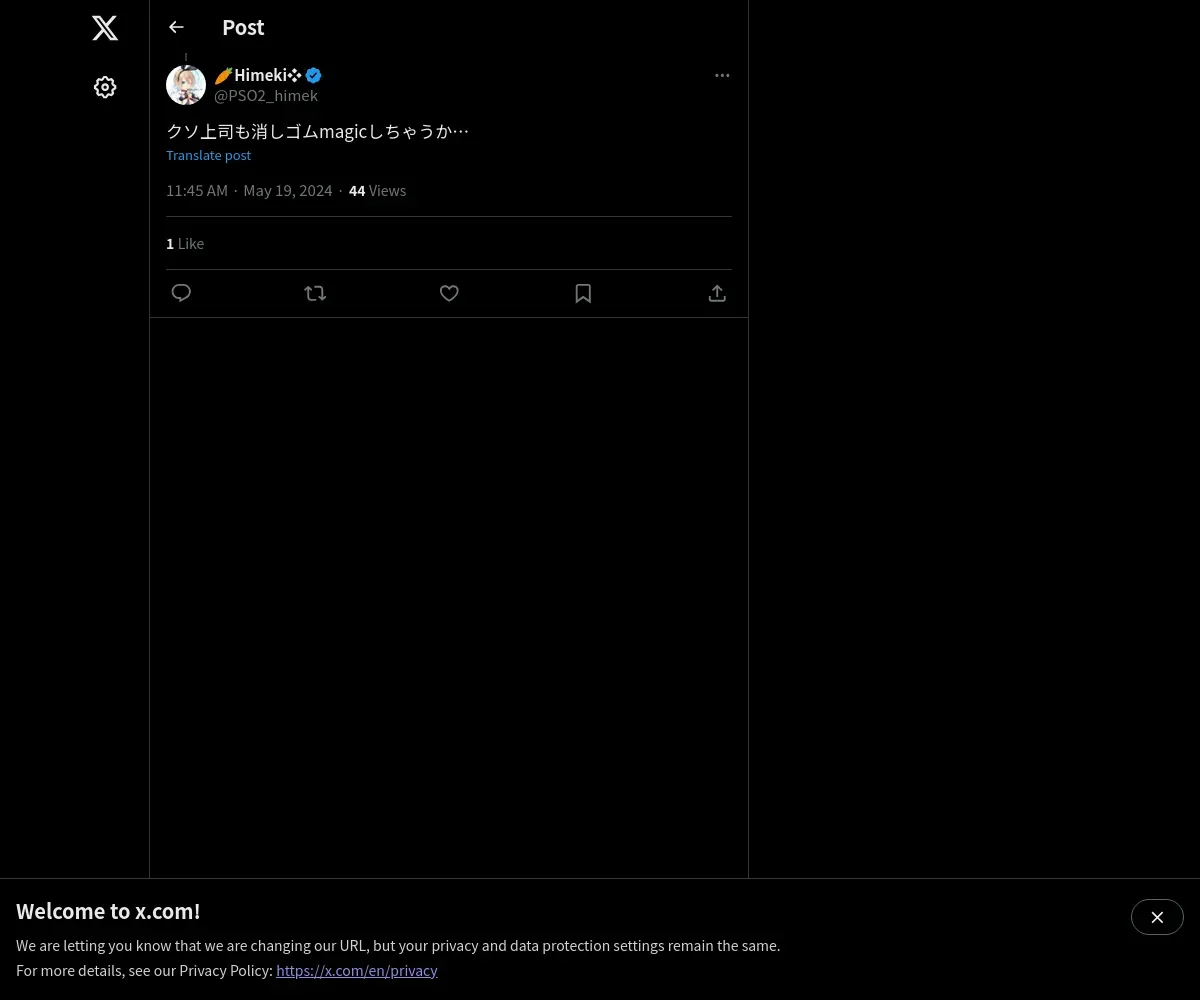
Task: Open the @PSO2_himek handle link
Action: (x=266, y=95)
